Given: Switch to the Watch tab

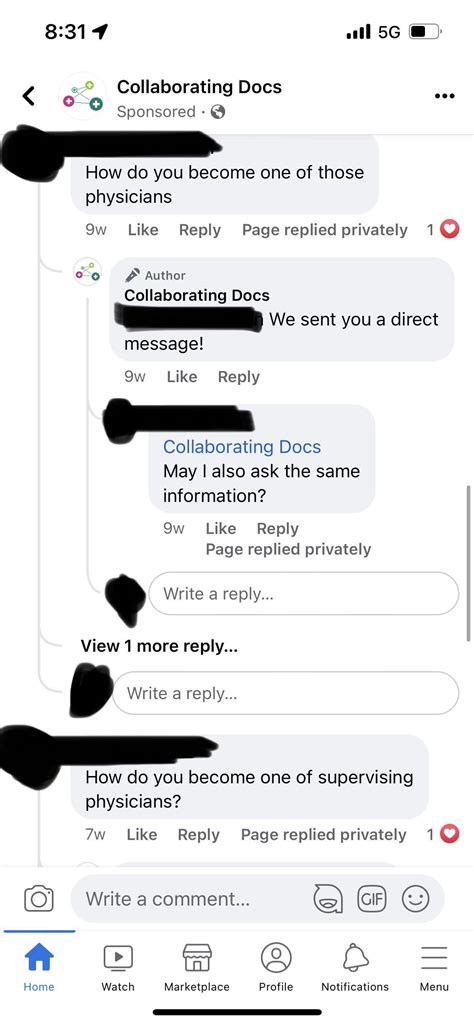Looking at the screenshot, I should [118, 969].
